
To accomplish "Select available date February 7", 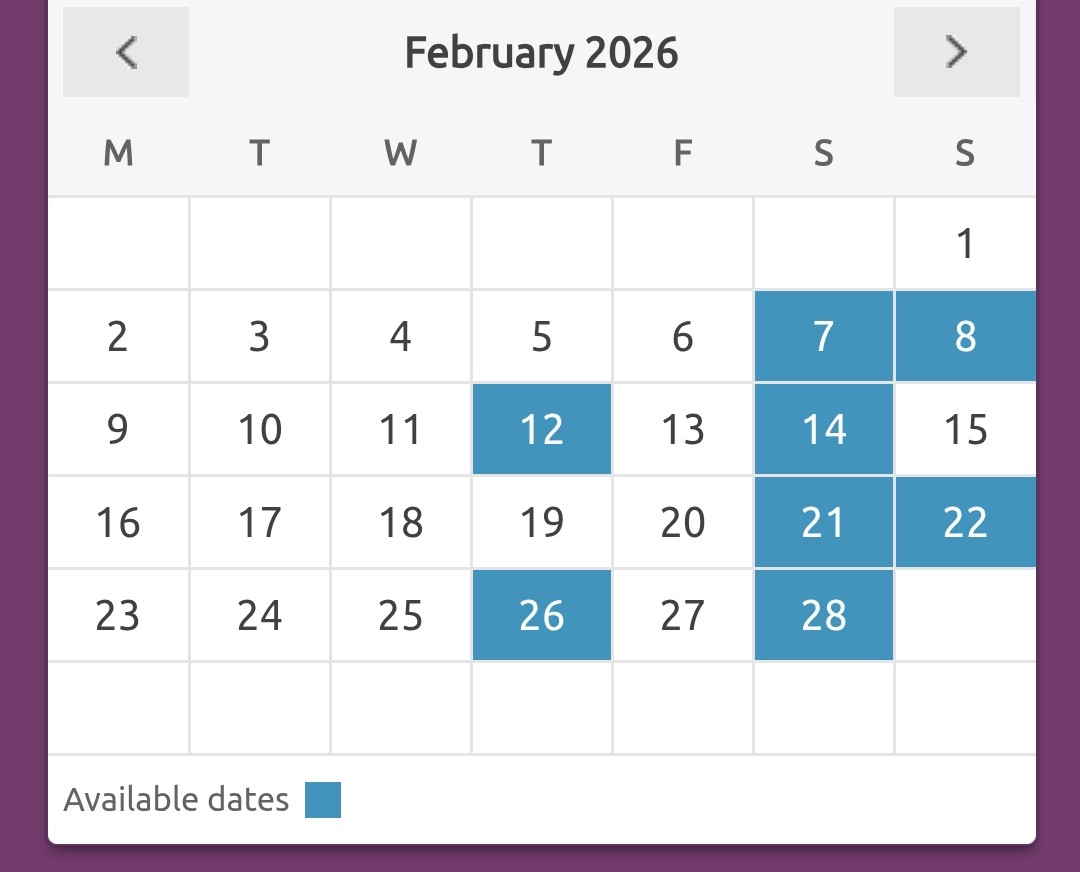I will coord(824,337).
